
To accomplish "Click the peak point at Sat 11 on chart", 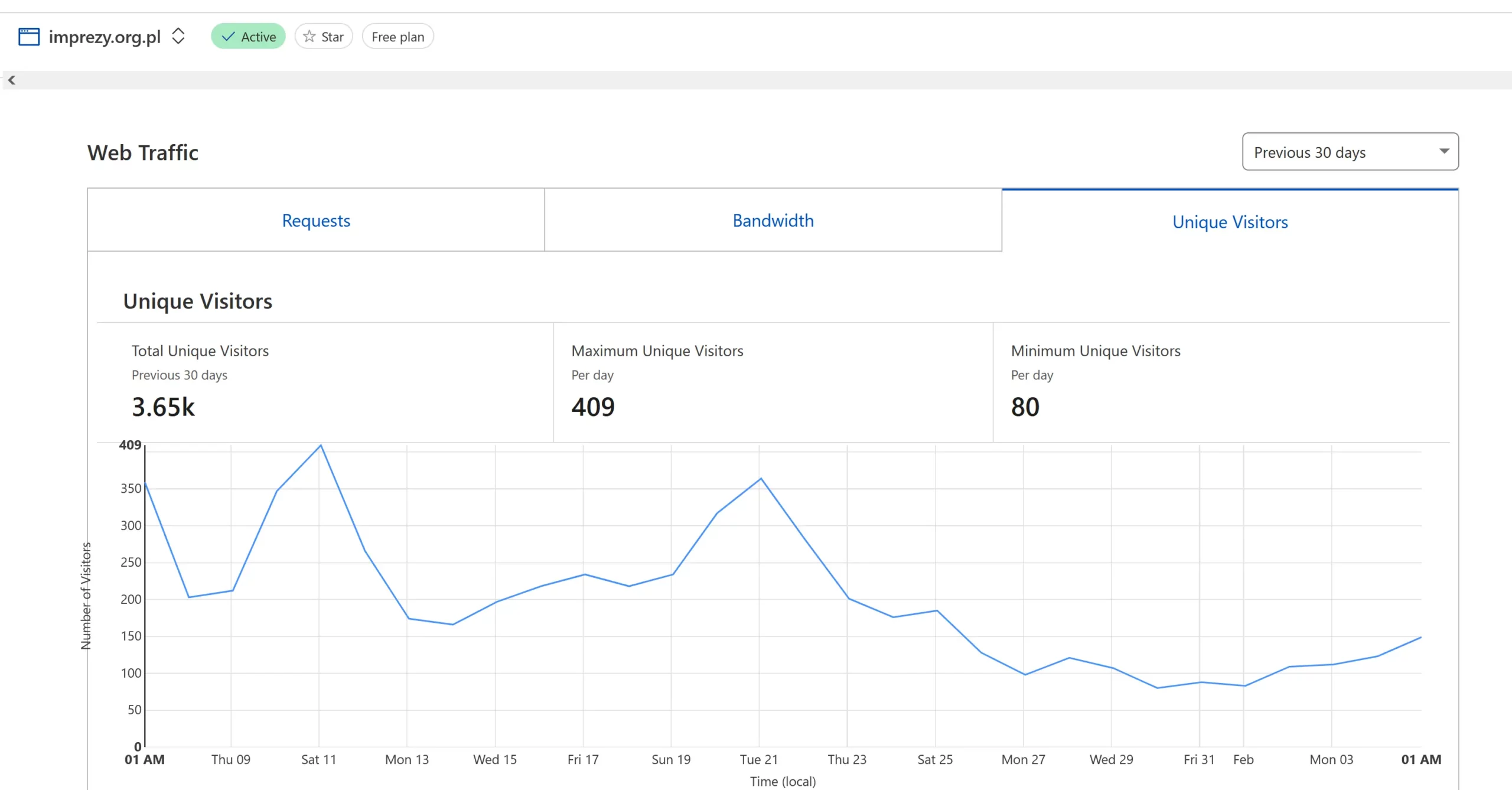I will (320, 446).
